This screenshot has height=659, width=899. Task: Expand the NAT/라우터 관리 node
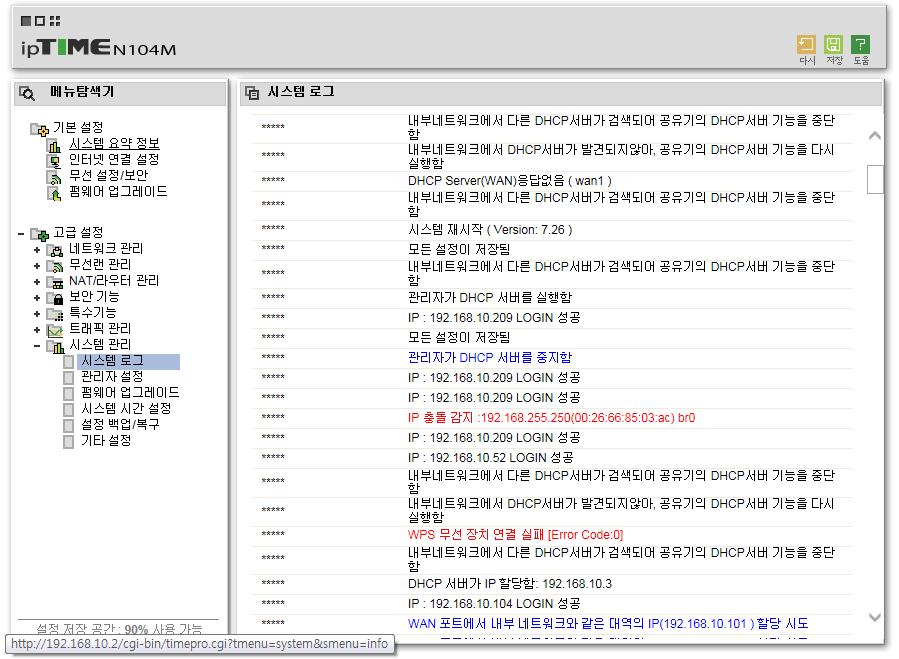click(x=37, y=283)
